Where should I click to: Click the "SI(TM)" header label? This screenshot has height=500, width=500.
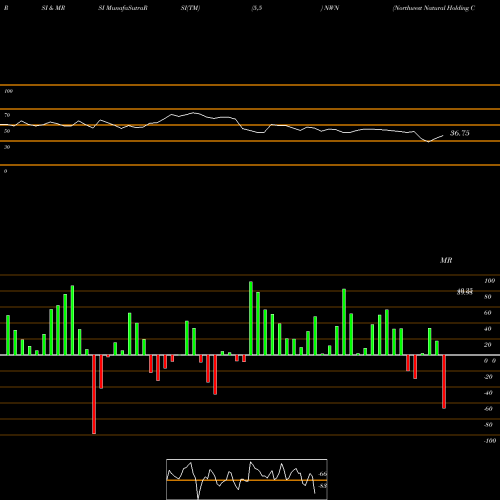pos(190,8)
